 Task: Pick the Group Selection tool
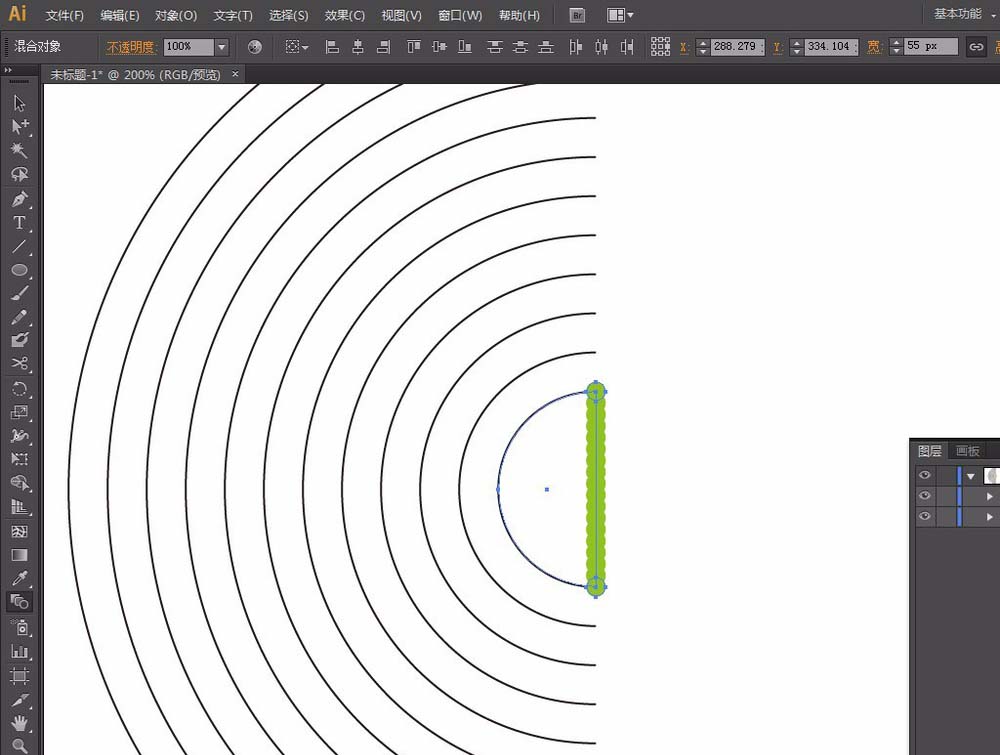coord(20,126)
